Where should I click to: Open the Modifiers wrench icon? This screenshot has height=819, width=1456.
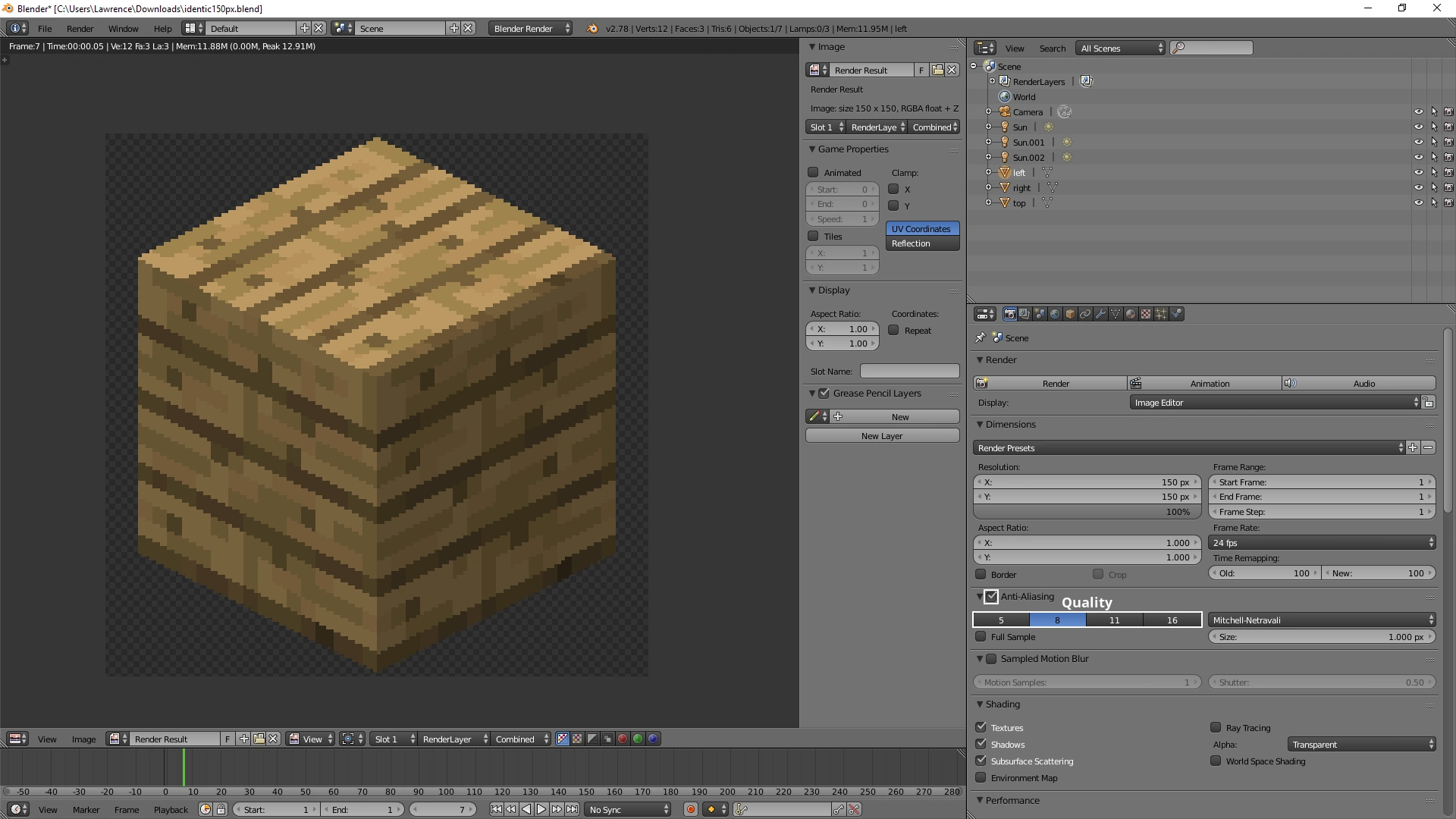tap(1100, 314)
